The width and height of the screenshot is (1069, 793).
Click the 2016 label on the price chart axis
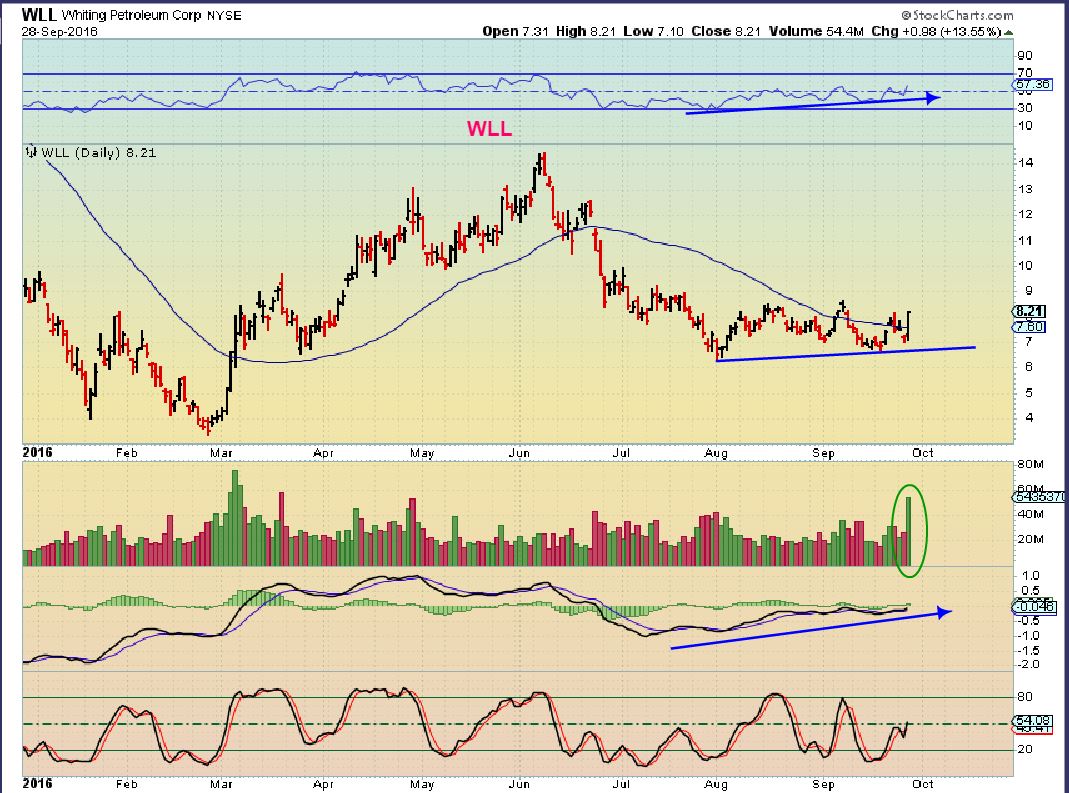pos(37,452)
